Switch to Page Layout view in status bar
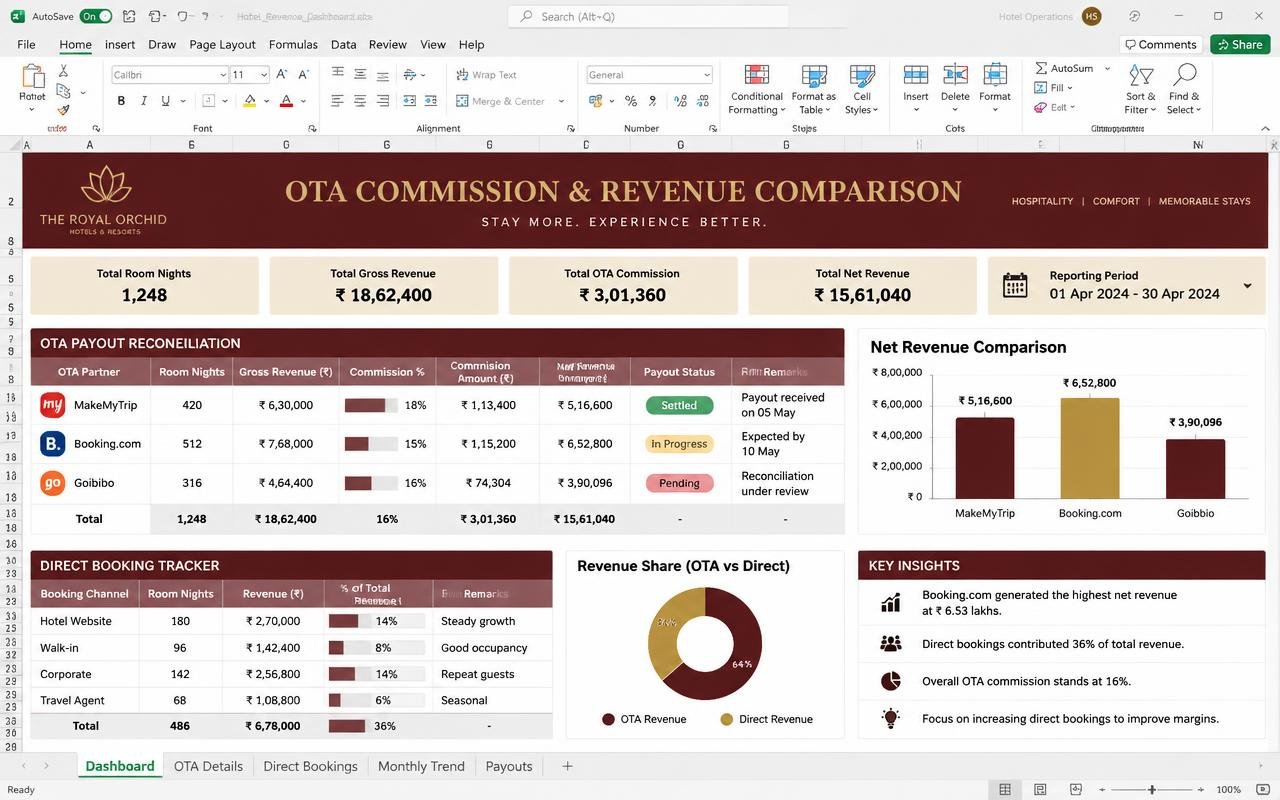The image size is (1280, 800). pyautogui.click(x=1040, y=790)
